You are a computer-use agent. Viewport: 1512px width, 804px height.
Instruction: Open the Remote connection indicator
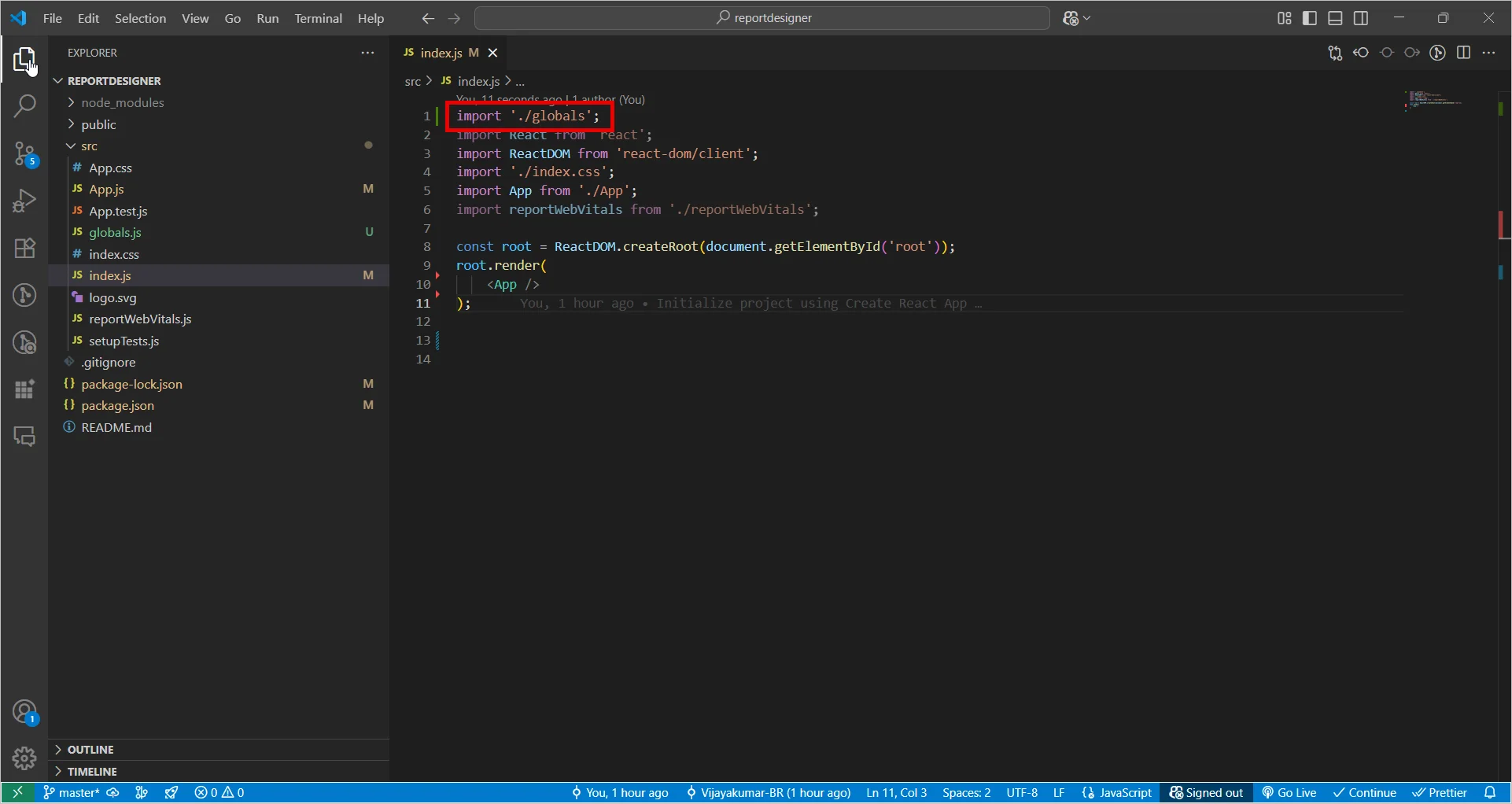tap(17, 792)
